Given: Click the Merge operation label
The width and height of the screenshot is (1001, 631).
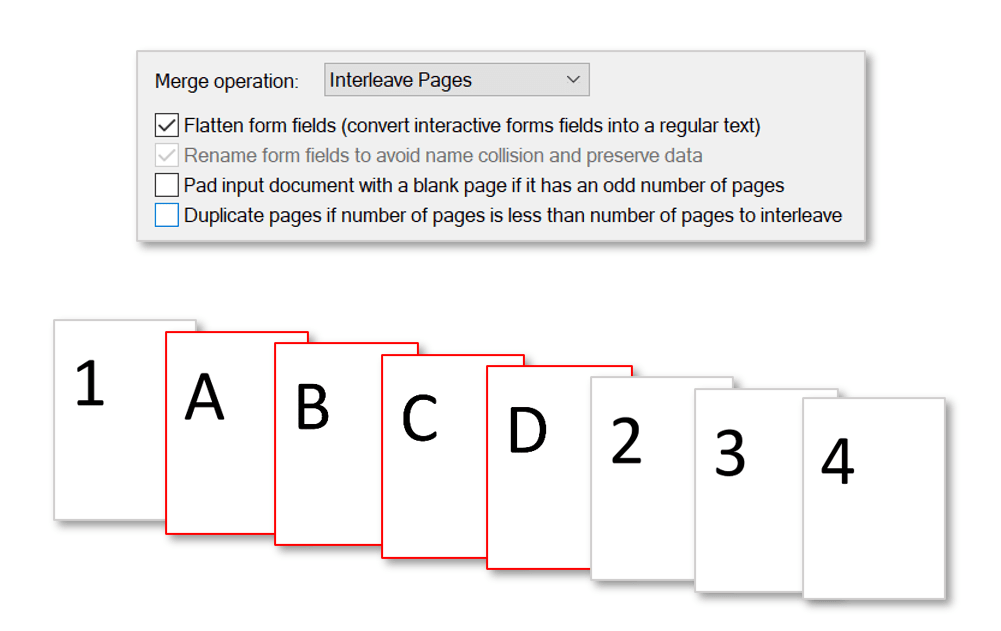Looking at the screenshot, I should [227, 81].
